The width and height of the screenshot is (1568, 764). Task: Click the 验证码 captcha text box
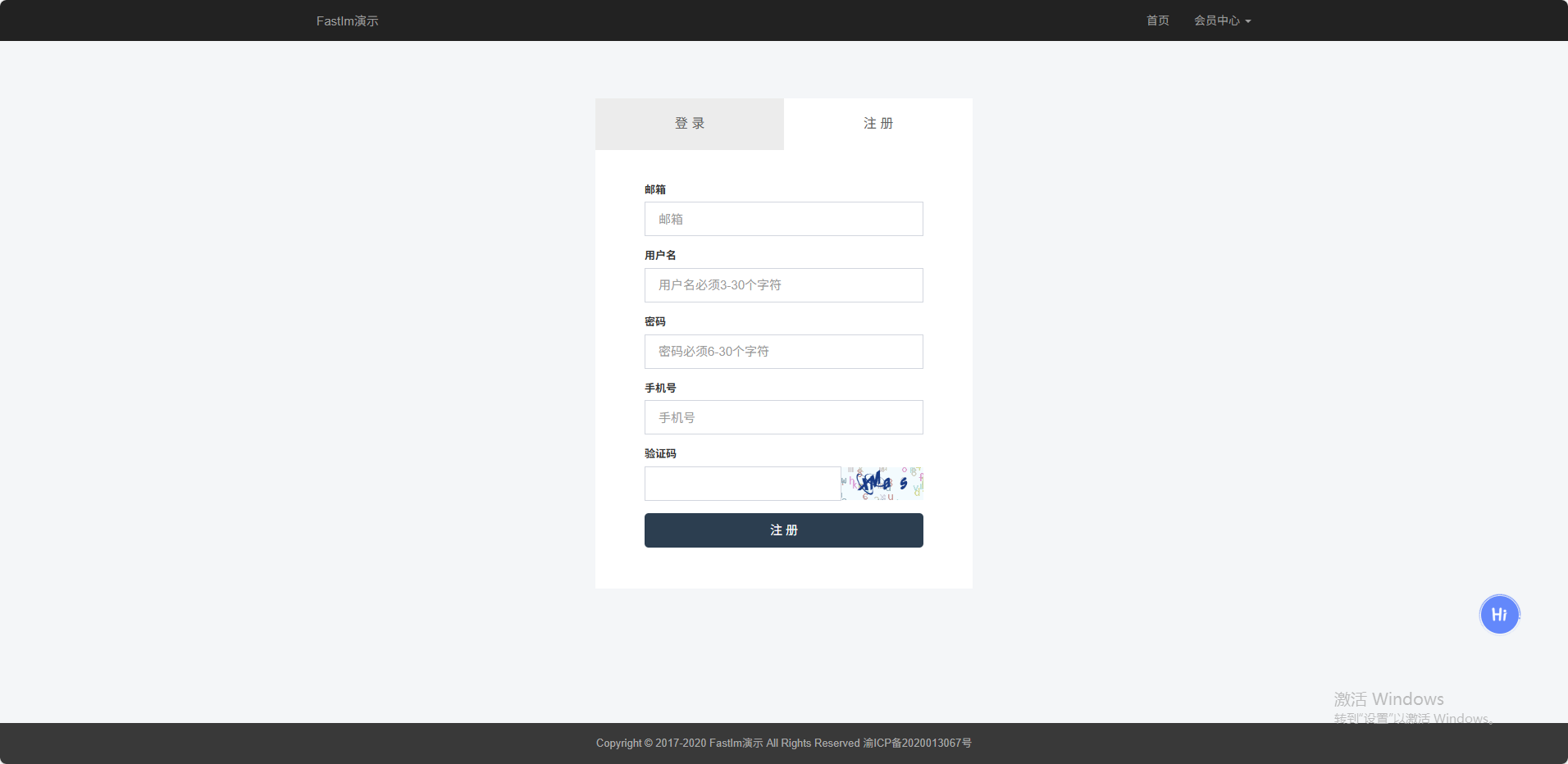pos(742,484)
